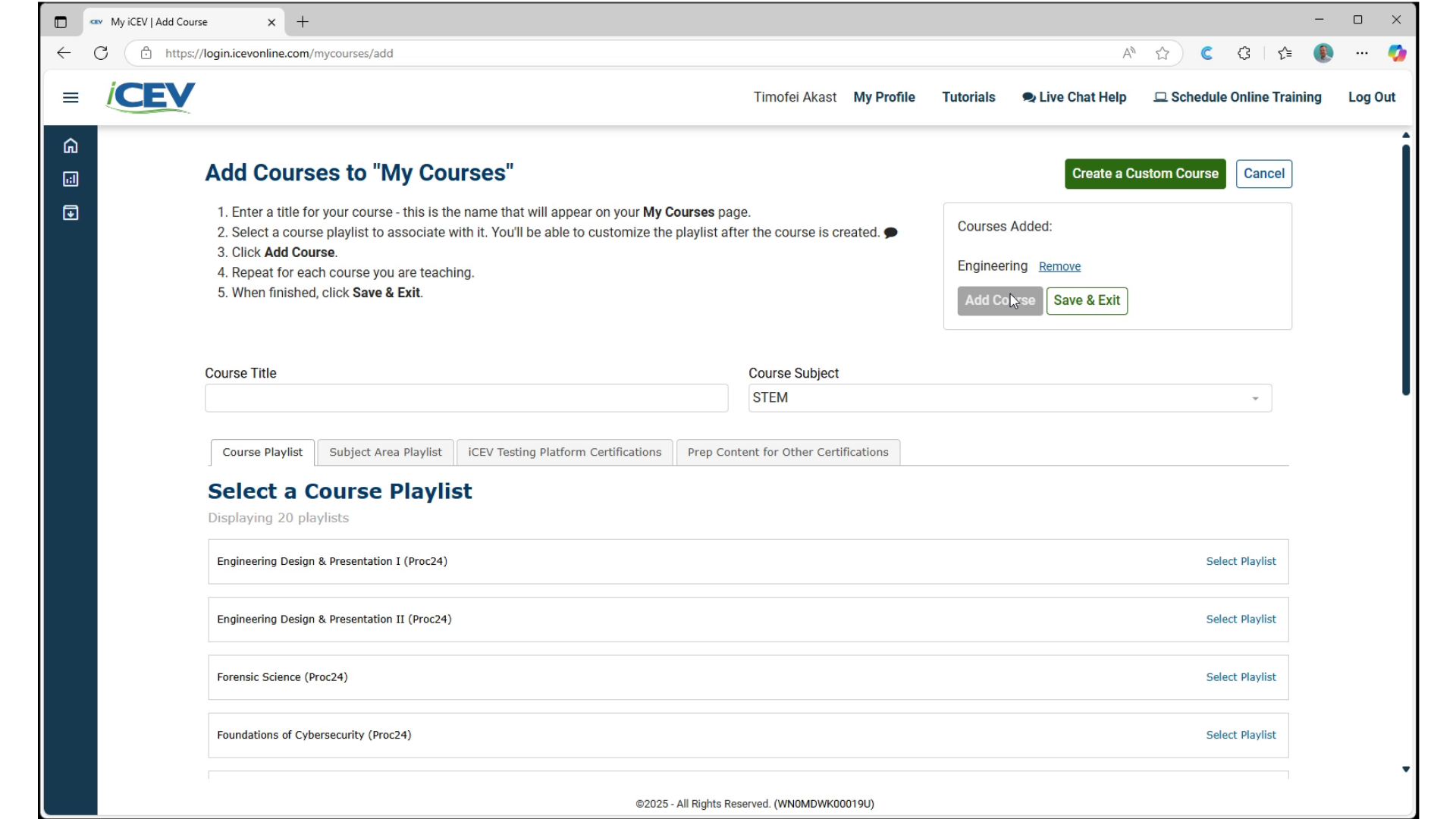
Task: Open the browser profile avatar
Action: click(x=1323, y=53)
